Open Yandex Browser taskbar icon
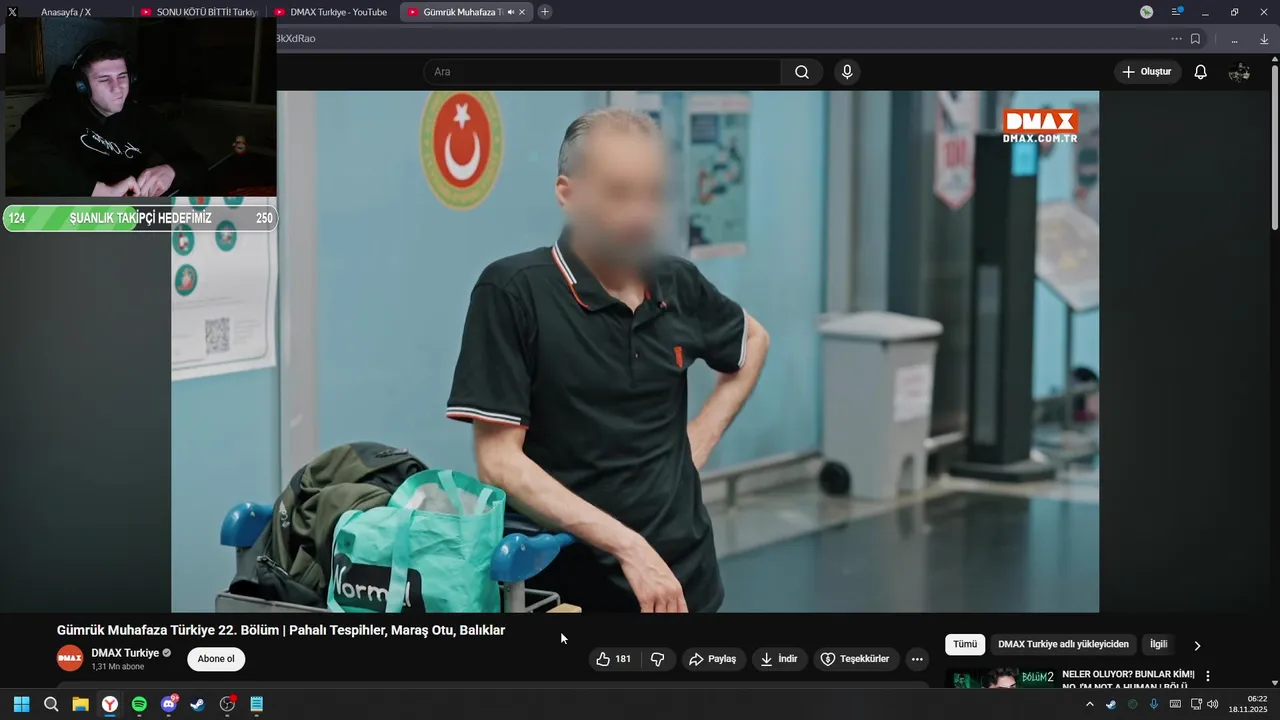The height and width of the screenshot is (720, 1280). coord(110,704)
